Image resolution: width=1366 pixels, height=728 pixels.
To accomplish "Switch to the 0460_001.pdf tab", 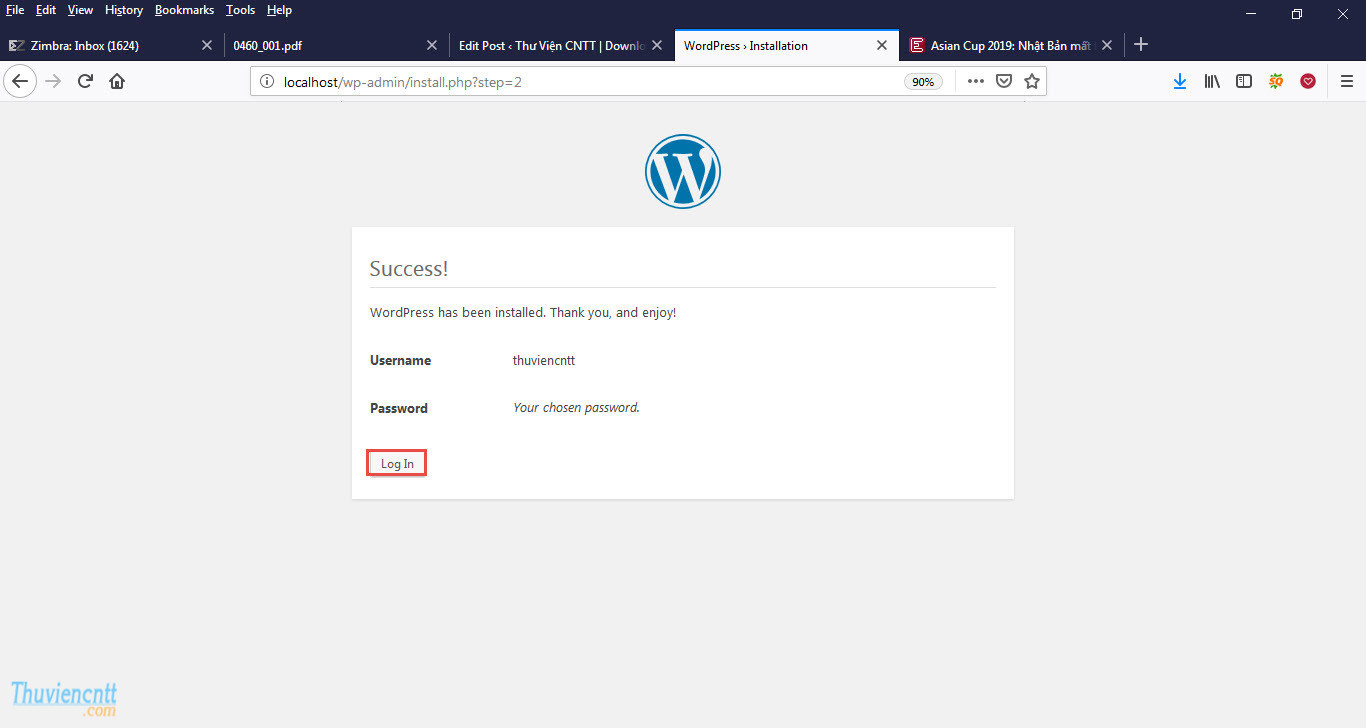I will (337, 45).
